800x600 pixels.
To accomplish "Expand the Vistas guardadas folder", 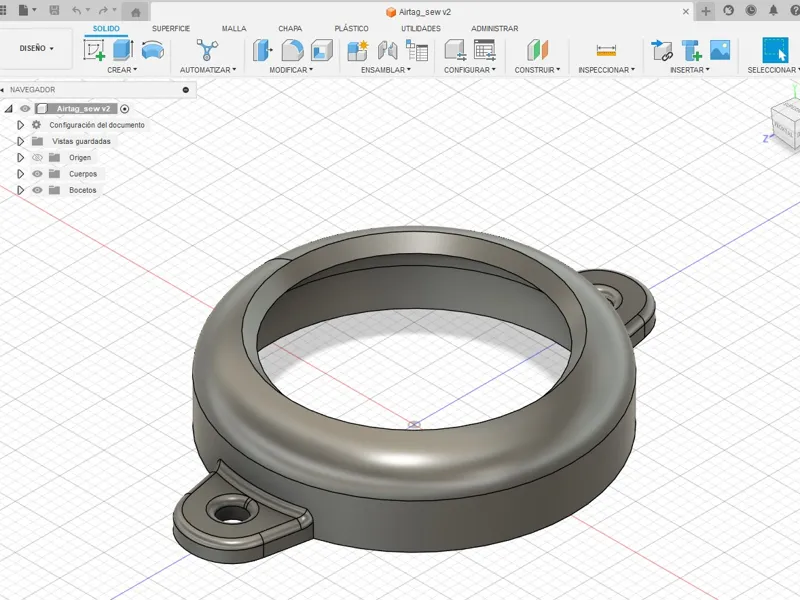I will click(20, 141).
